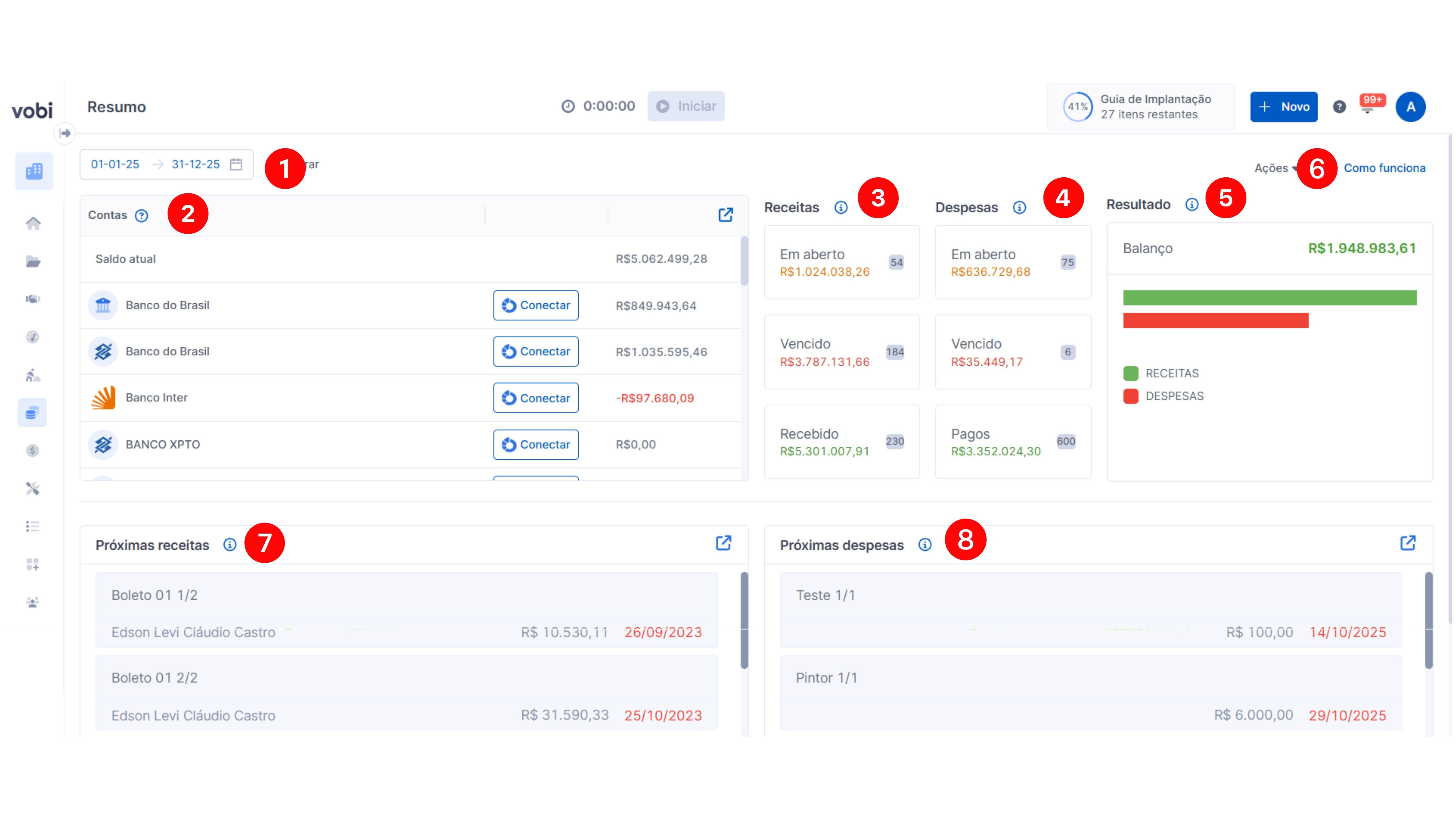Click Conectar for Banco Inter
This screenshot has width=1456, height=819.
tap(535, 398)
